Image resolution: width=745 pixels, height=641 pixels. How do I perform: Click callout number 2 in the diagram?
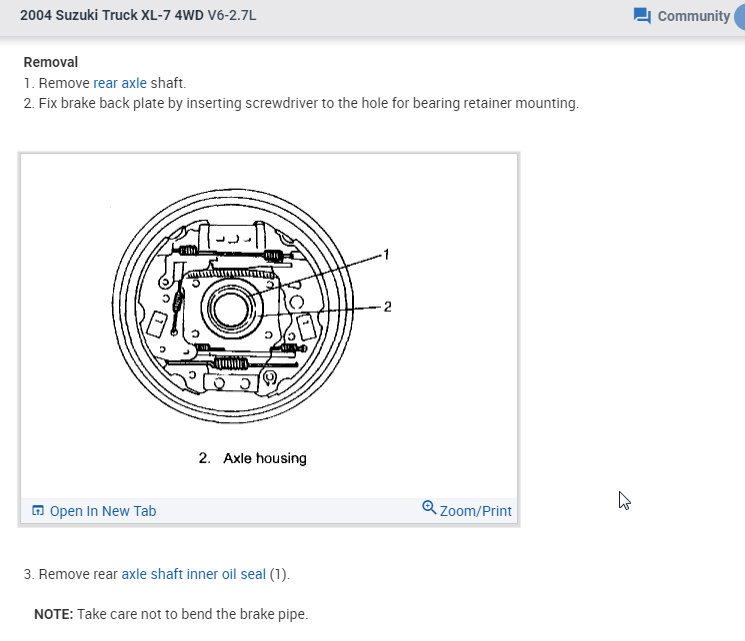click(x=387, y=307)
